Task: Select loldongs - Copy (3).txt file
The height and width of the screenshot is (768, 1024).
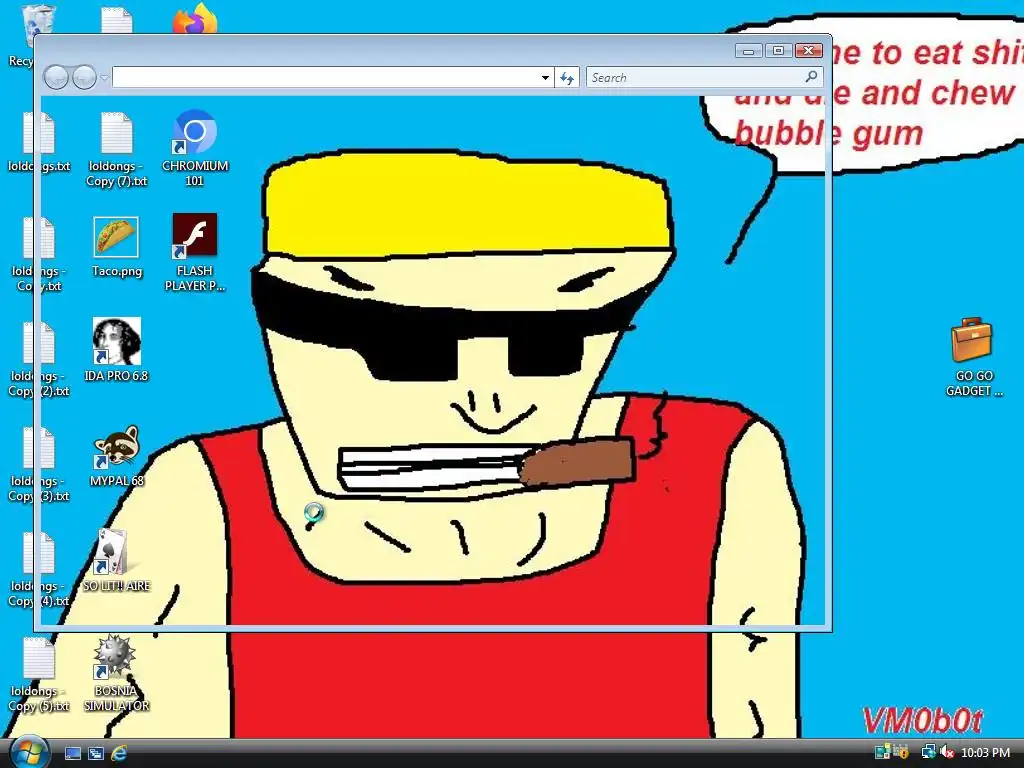Action: tap(39, 465)
